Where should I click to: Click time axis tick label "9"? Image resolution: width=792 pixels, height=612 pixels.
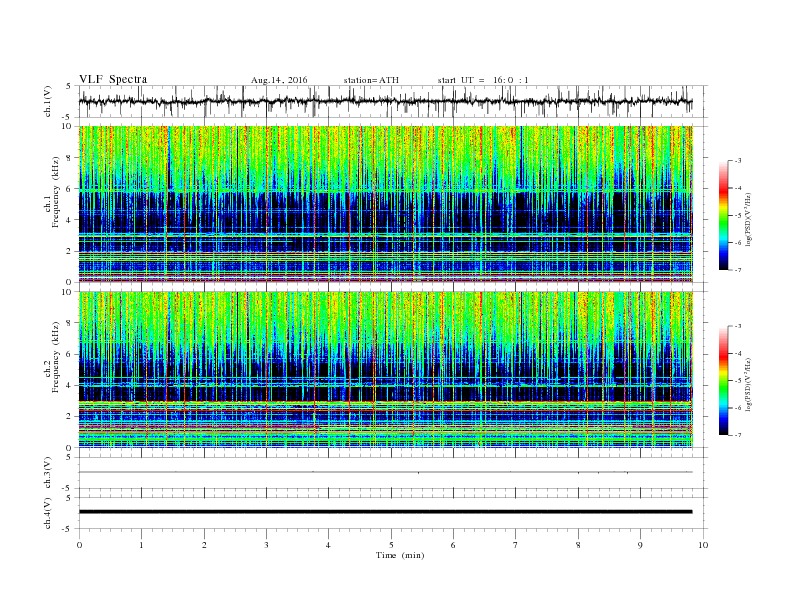(640, 545)
